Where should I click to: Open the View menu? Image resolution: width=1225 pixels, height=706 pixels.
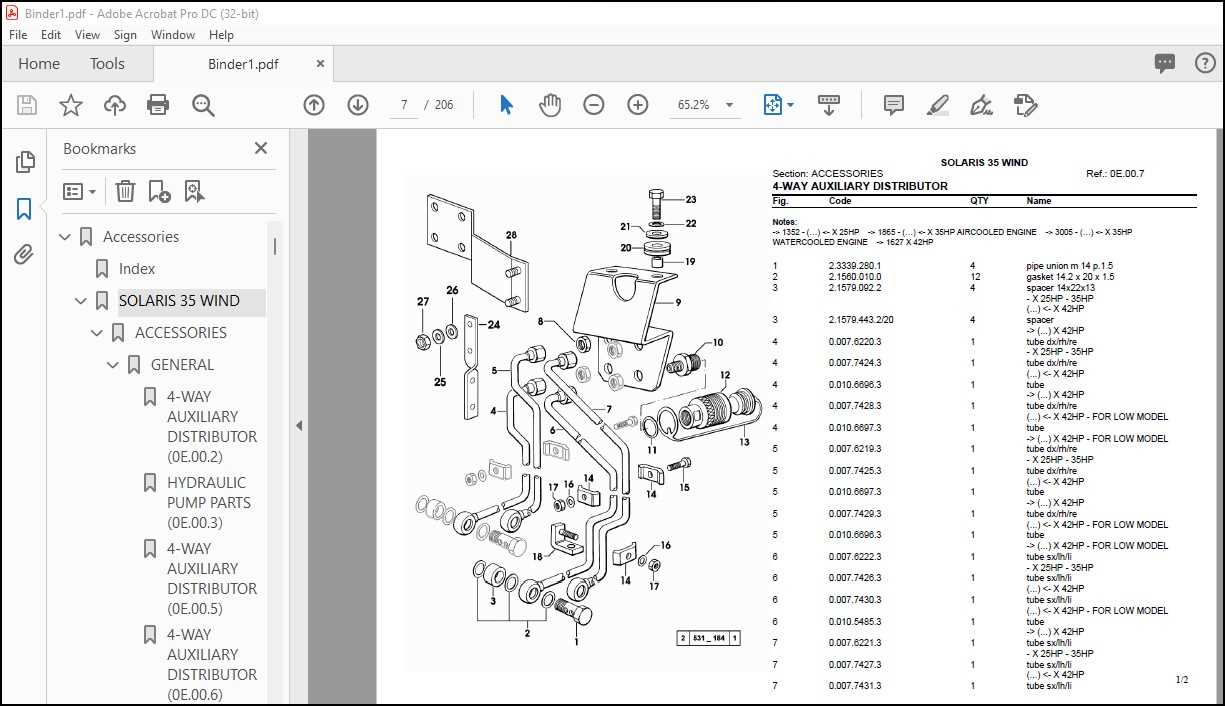pos(88,34)
